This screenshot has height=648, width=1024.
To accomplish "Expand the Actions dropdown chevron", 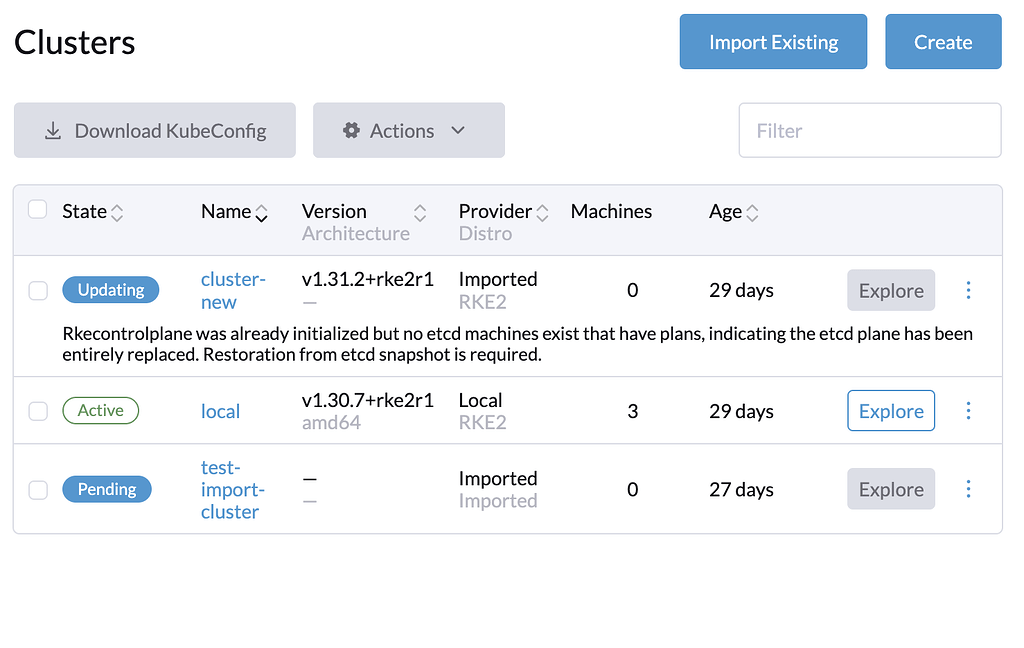I will (459, 130).
